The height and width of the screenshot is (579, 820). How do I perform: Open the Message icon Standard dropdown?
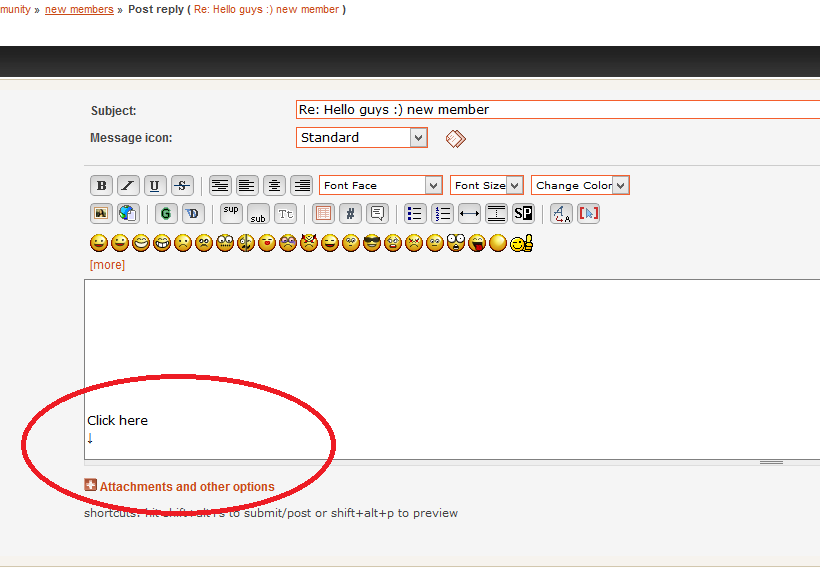coord(362,138)
